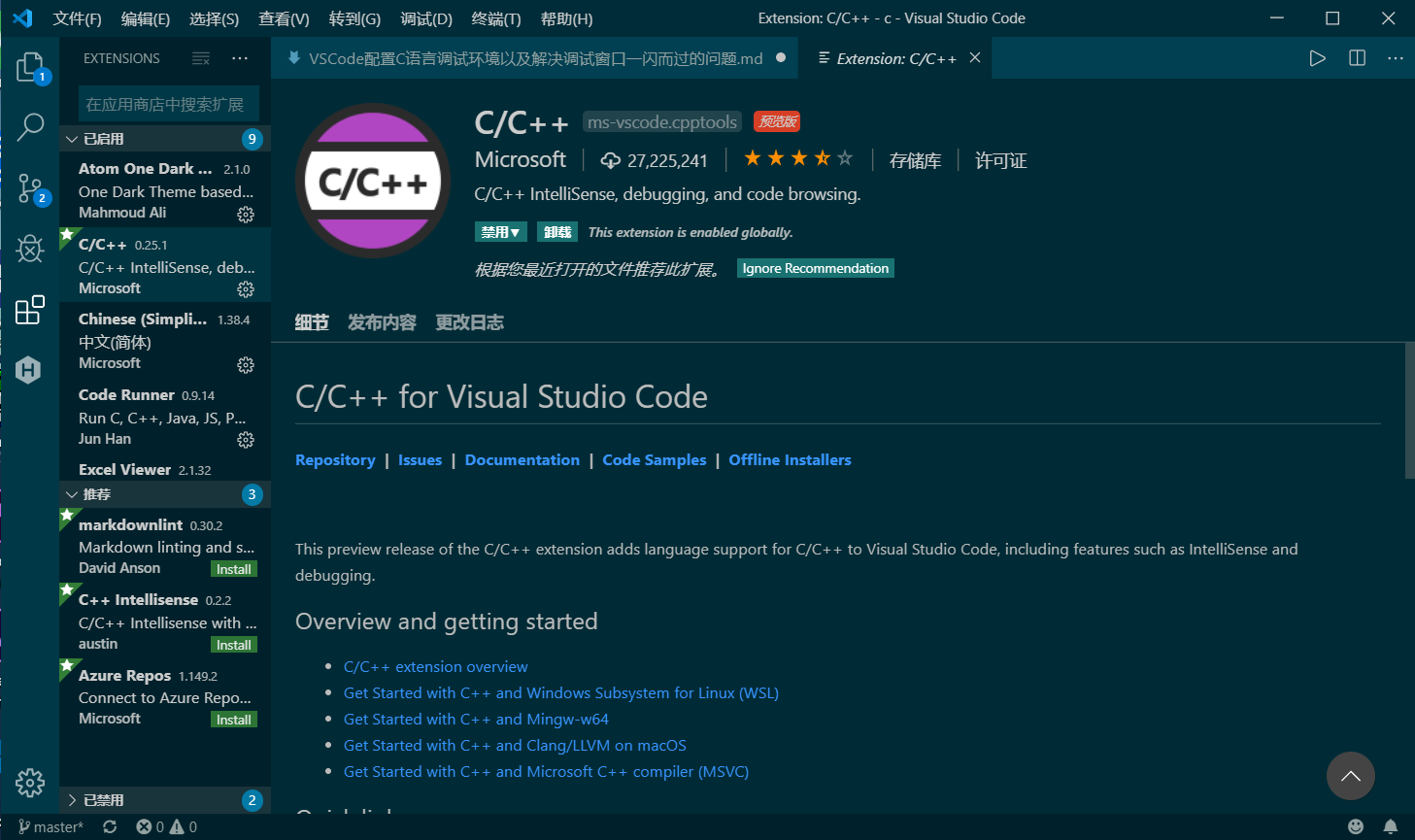This screenshot has height=840, width=1415.
Task: Open the 文件(F) menu
Action: pyautogui.click(x=77, y=18)
